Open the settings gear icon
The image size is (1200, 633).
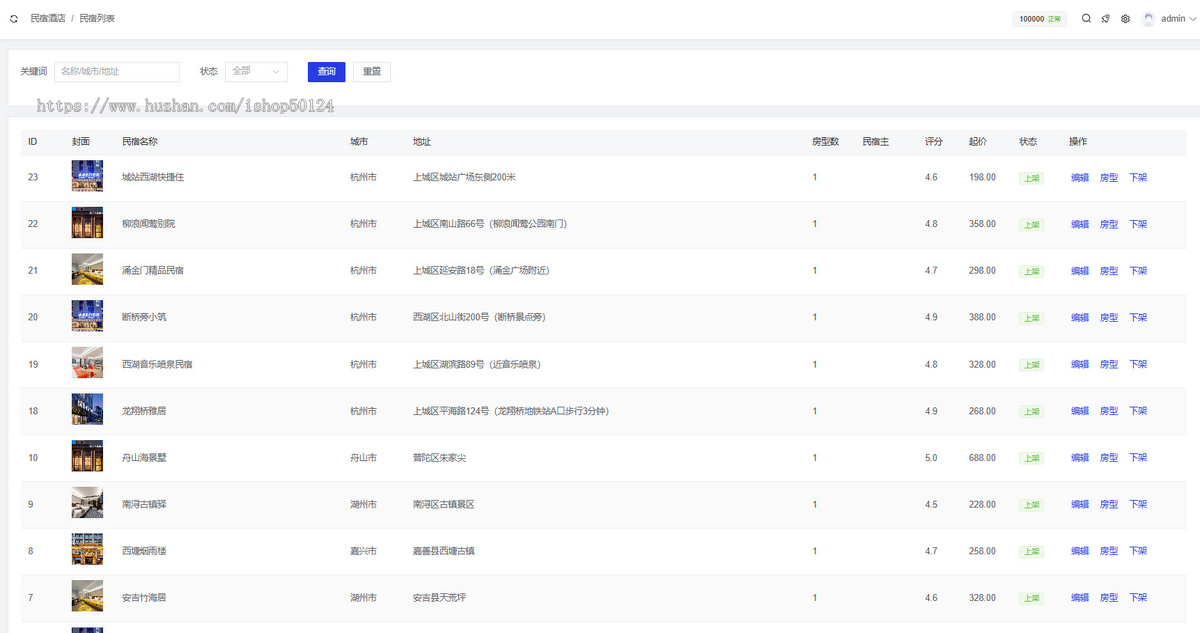point(1125,18)
